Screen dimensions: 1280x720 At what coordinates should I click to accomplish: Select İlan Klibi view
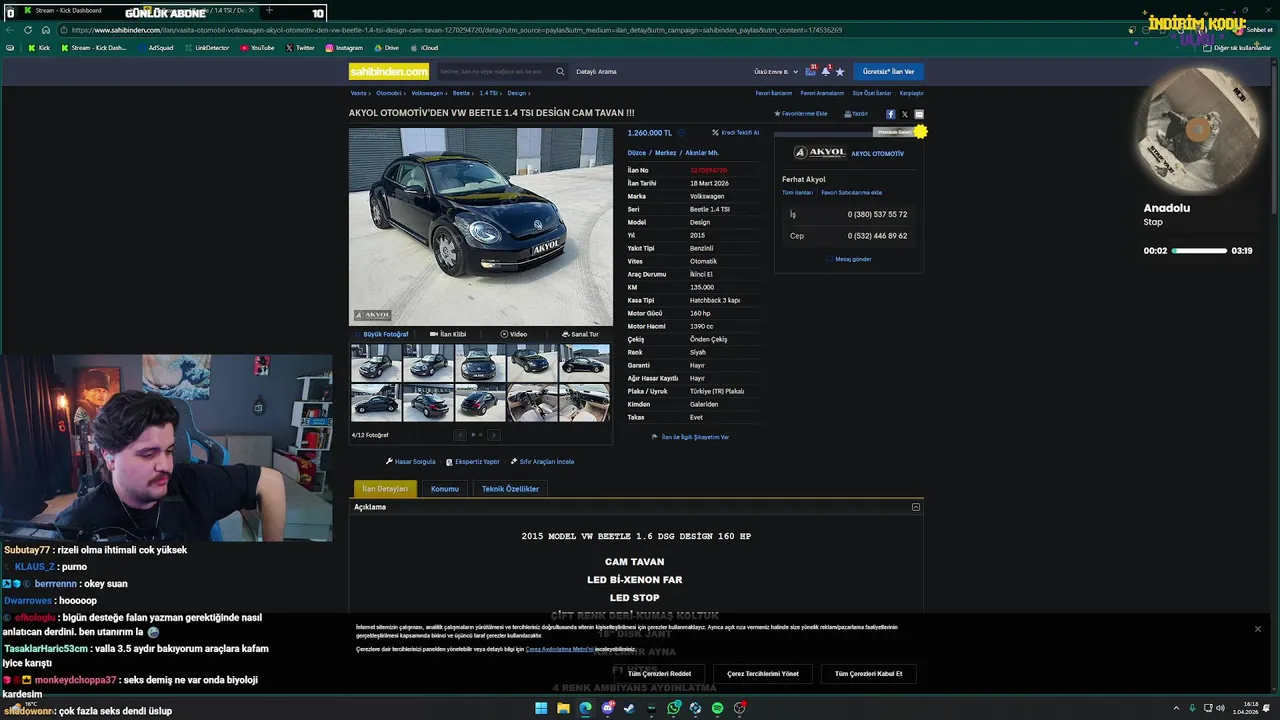pos(448,334)
